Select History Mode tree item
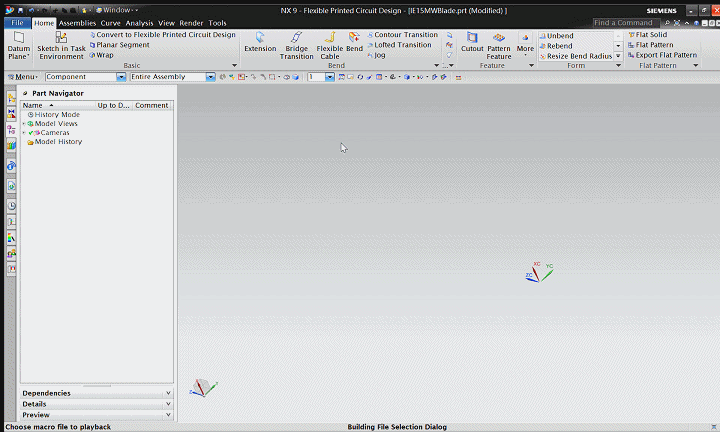 coord(54,115)
